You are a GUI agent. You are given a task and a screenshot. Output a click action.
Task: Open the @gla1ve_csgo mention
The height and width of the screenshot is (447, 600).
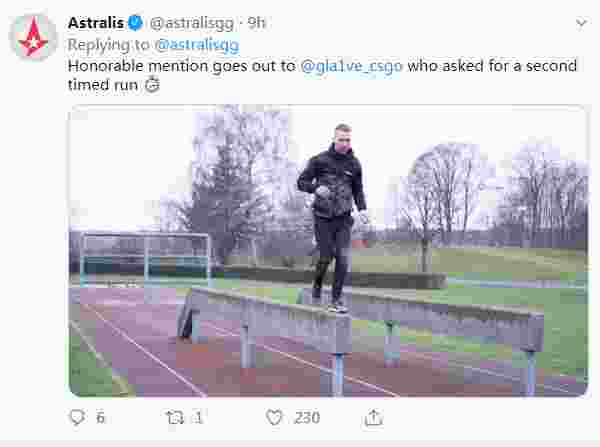coord(352,66)
